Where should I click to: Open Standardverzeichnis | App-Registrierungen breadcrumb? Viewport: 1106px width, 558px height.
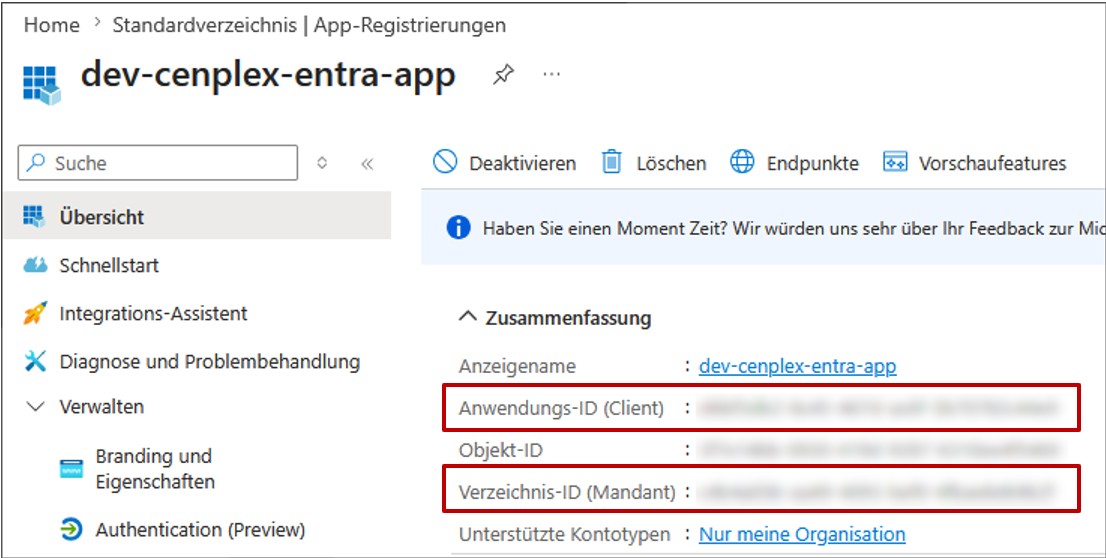[x=309, y=25]
